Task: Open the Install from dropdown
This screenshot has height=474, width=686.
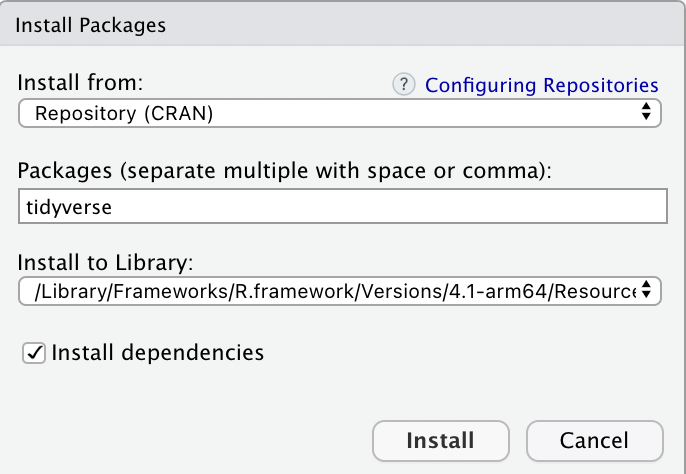Action: (x=340, y=113)
